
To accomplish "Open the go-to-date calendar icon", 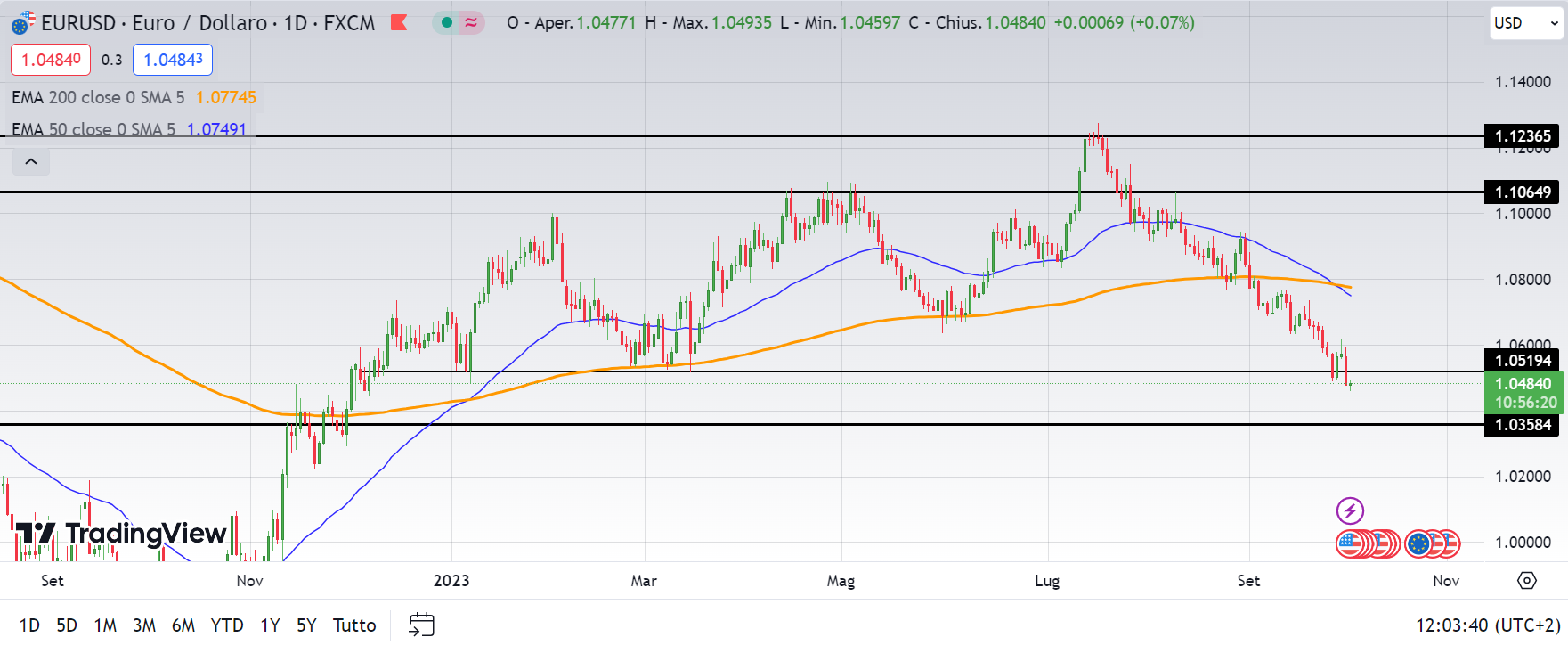I will (421, 625).
